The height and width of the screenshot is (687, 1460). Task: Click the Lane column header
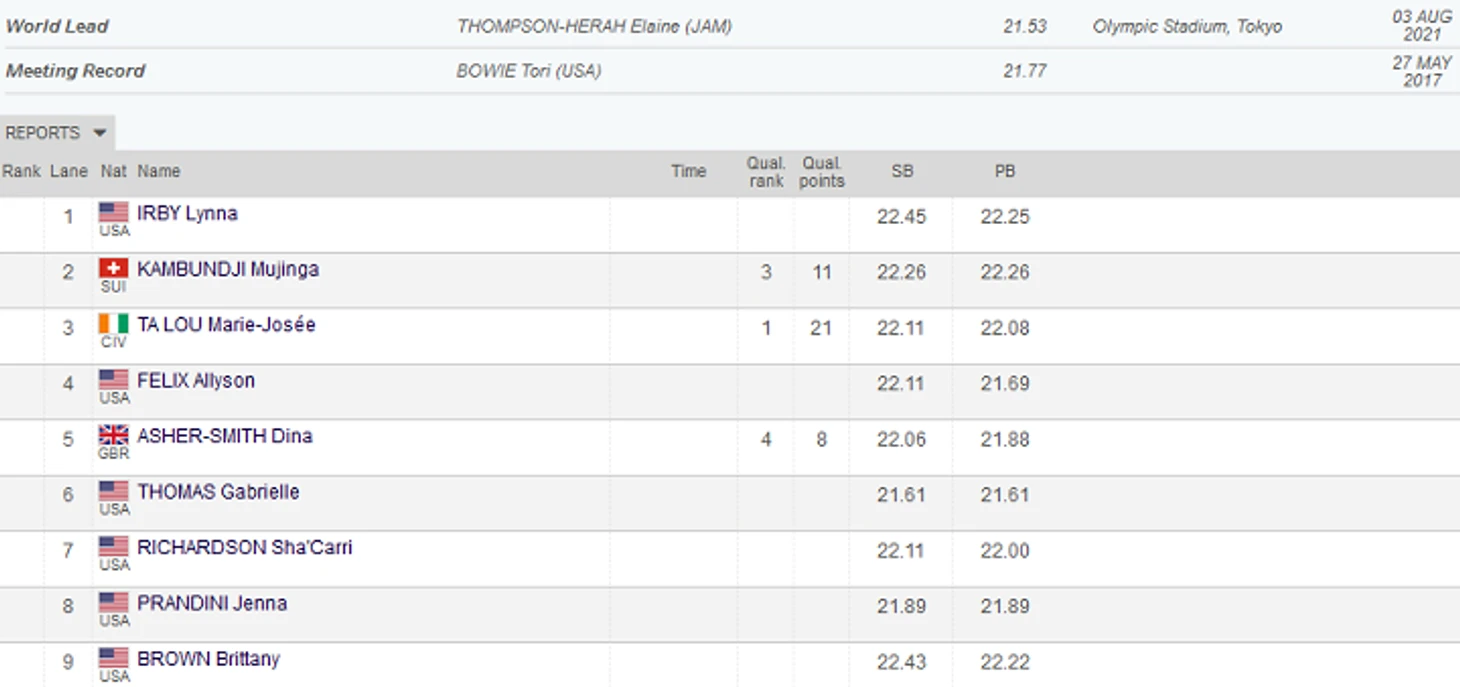click(69, 171)
